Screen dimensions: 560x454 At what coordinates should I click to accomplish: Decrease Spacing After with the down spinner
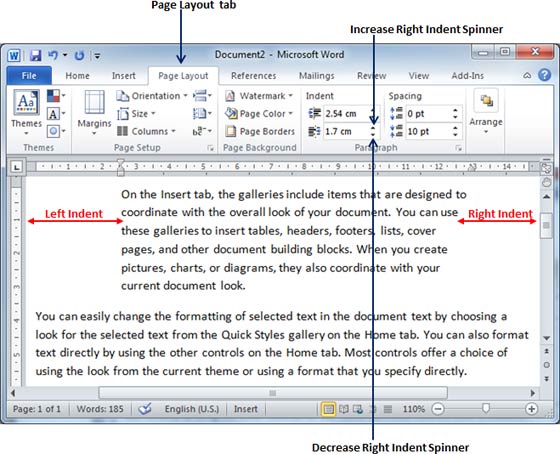point(455,135)
